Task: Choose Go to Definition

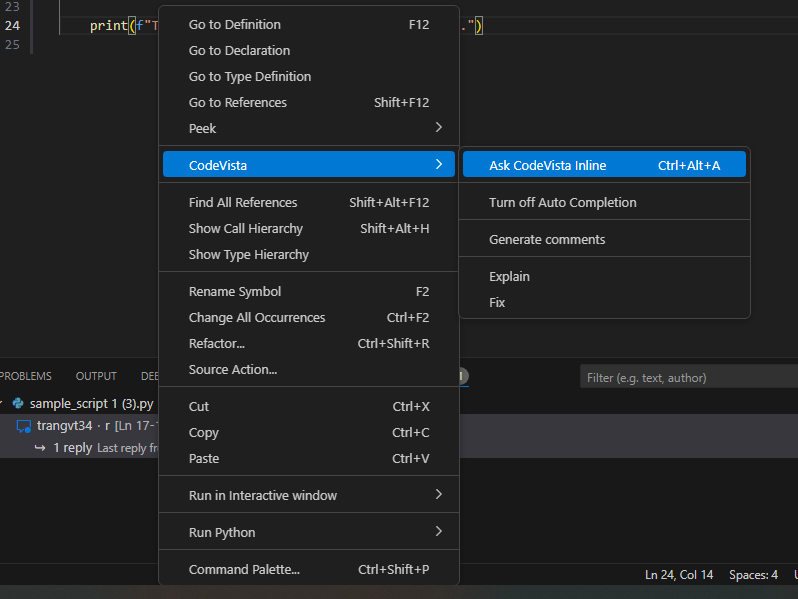Action: click(x=309, y=24)
